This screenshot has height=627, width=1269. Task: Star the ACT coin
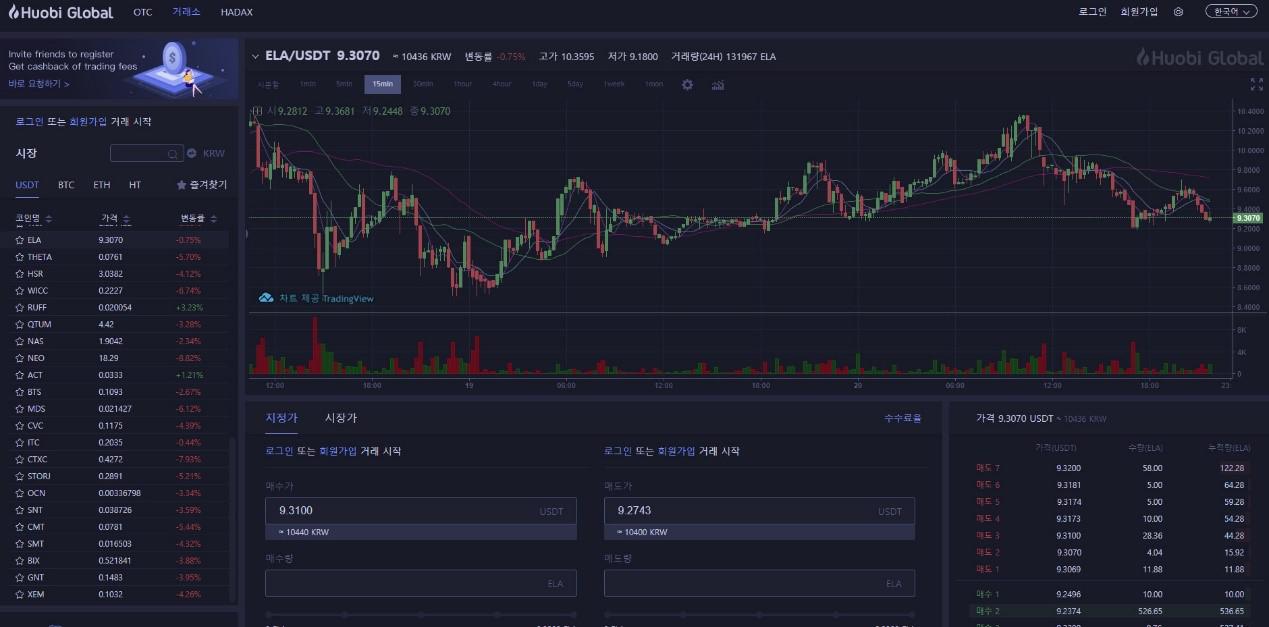coord(19,375)
